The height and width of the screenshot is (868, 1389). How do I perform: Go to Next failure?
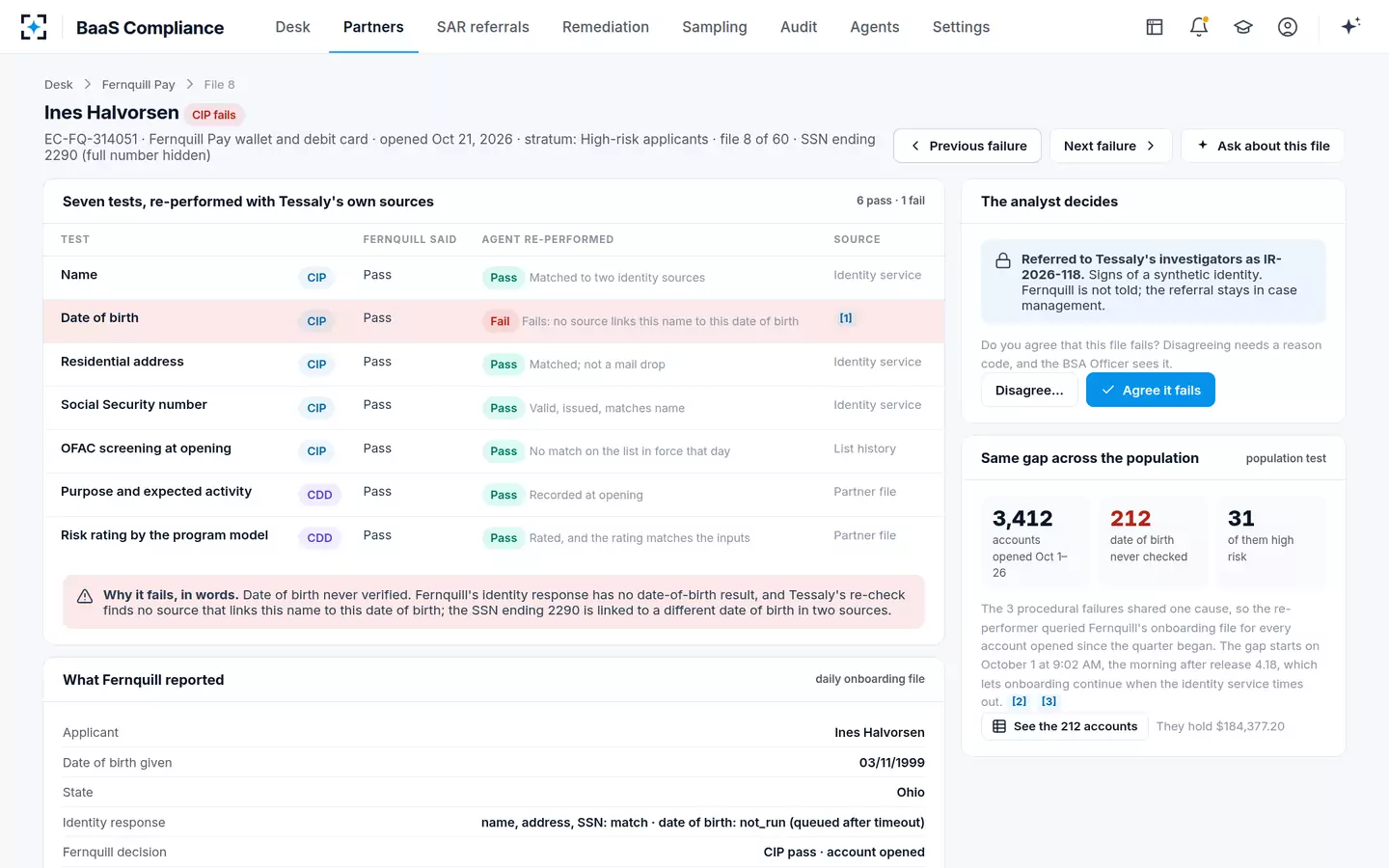[1110, 146]
